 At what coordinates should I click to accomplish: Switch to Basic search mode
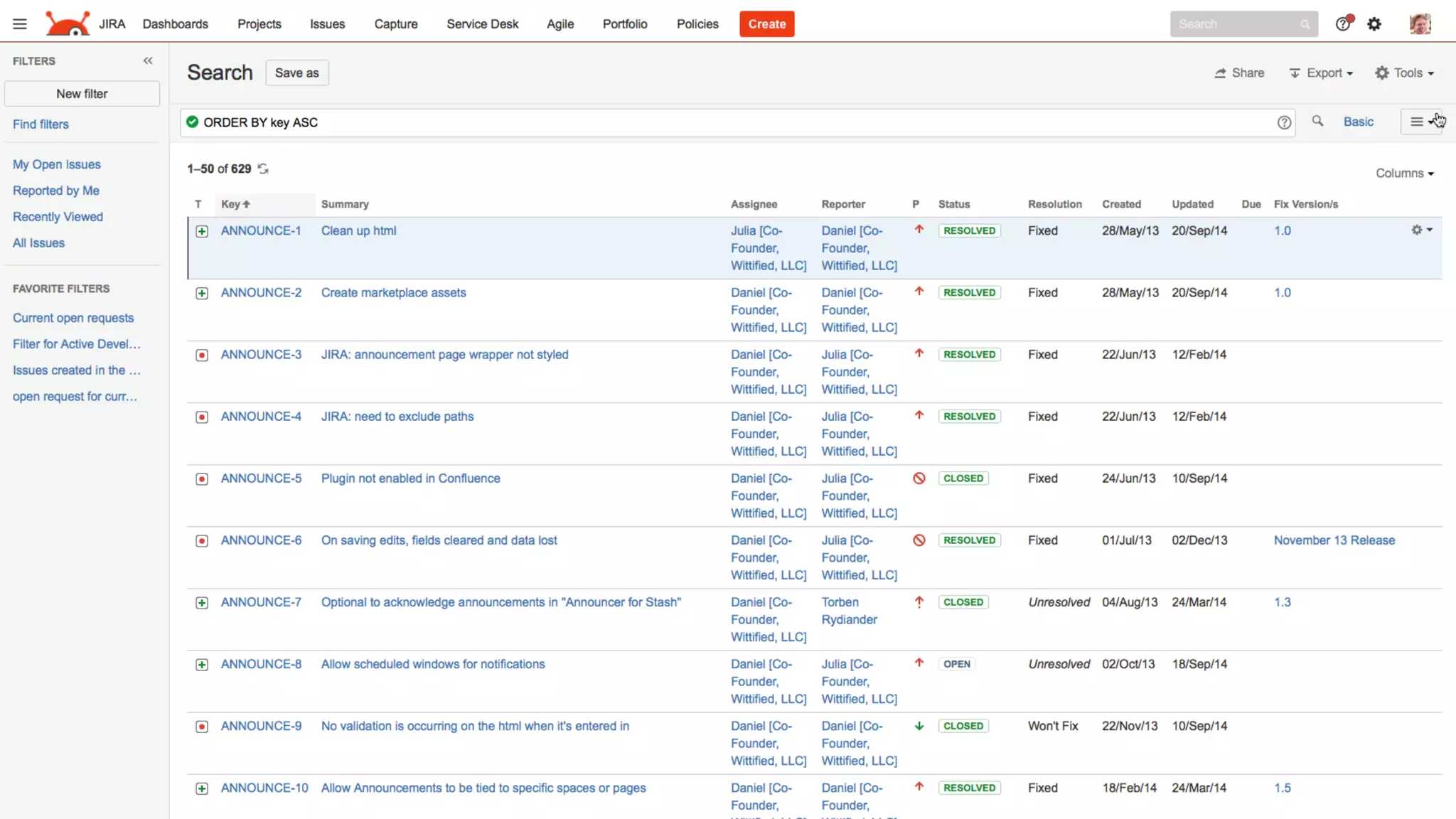(1358, 122)
